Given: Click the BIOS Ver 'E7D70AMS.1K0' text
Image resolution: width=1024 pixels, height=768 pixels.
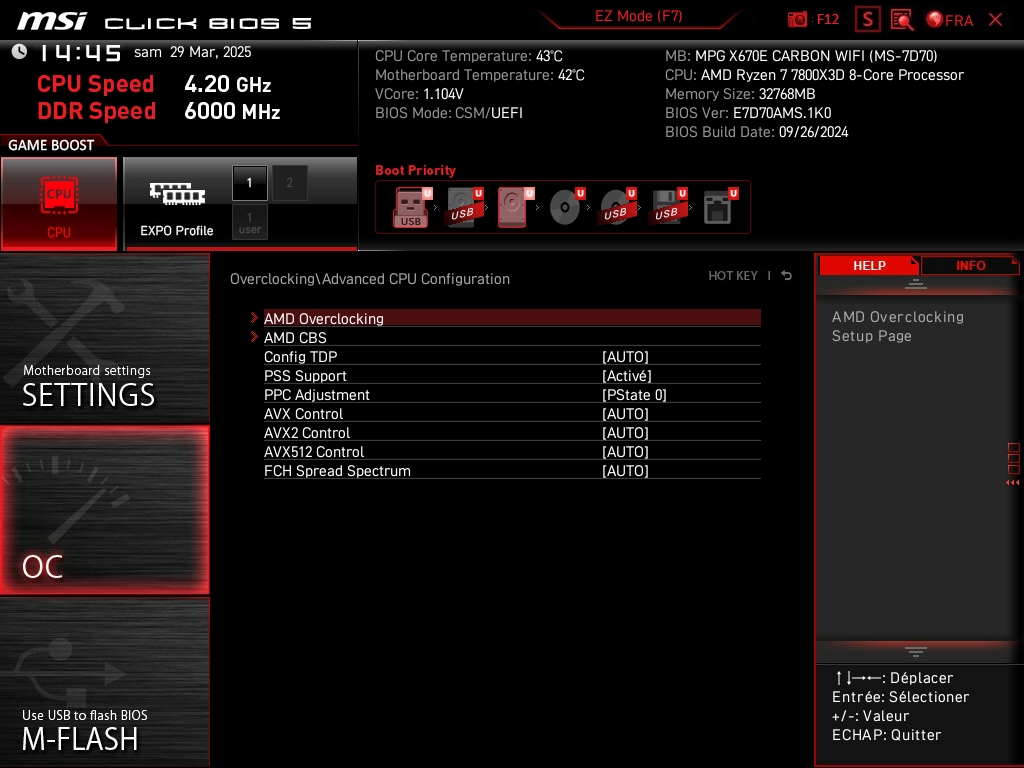Looking at the screenshot, I should point(782,113).
